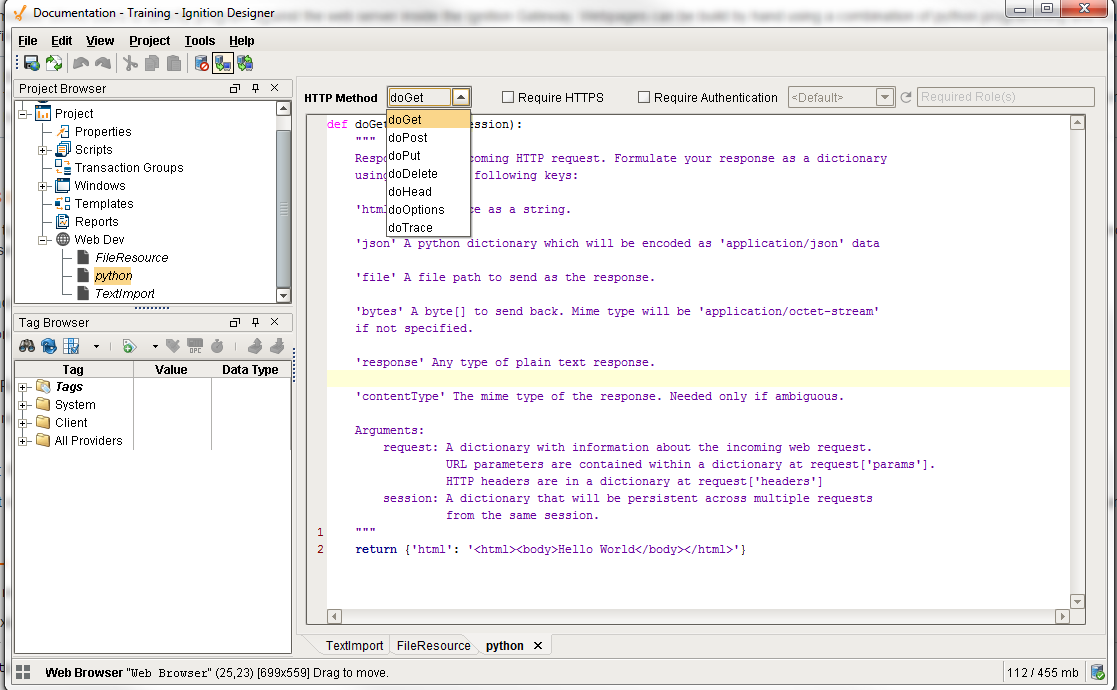
Task: Select the search binoculars icon in Tag Browser
Action: [x=27, y=345]
